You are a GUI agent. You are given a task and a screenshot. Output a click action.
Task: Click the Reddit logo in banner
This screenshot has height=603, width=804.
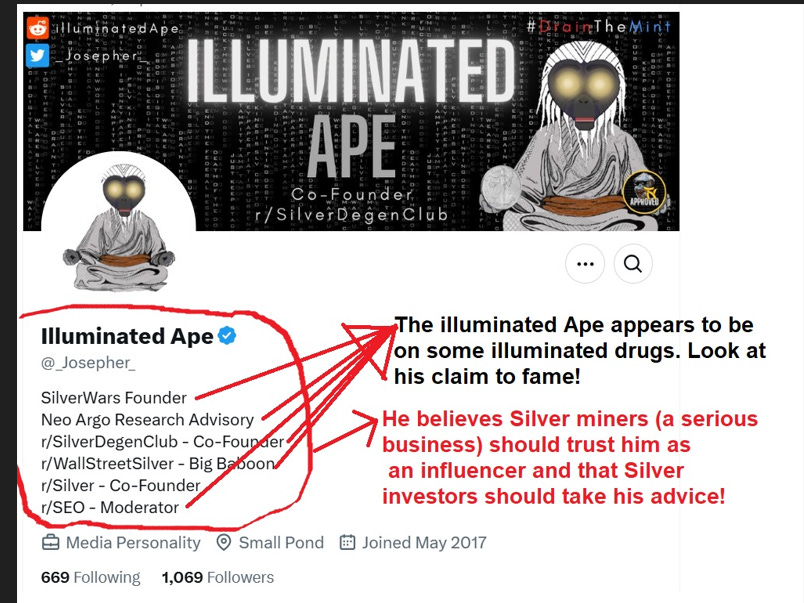[38, 28]
